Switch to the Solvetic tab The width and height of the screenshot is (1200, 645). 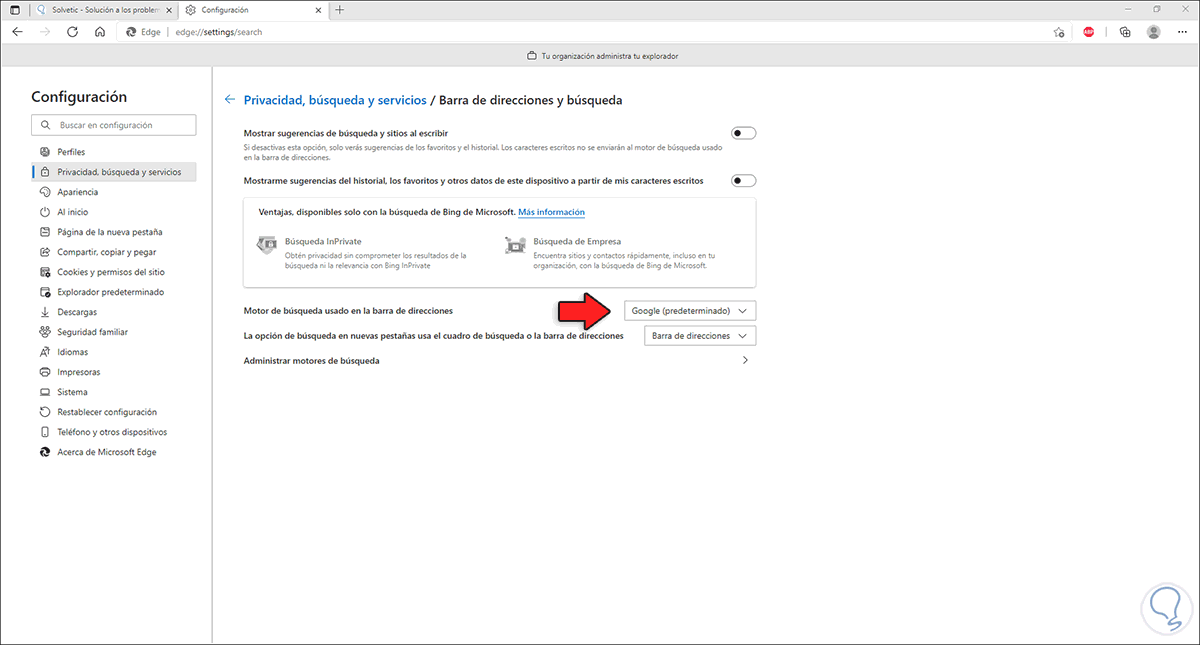(x=103, y=9)
